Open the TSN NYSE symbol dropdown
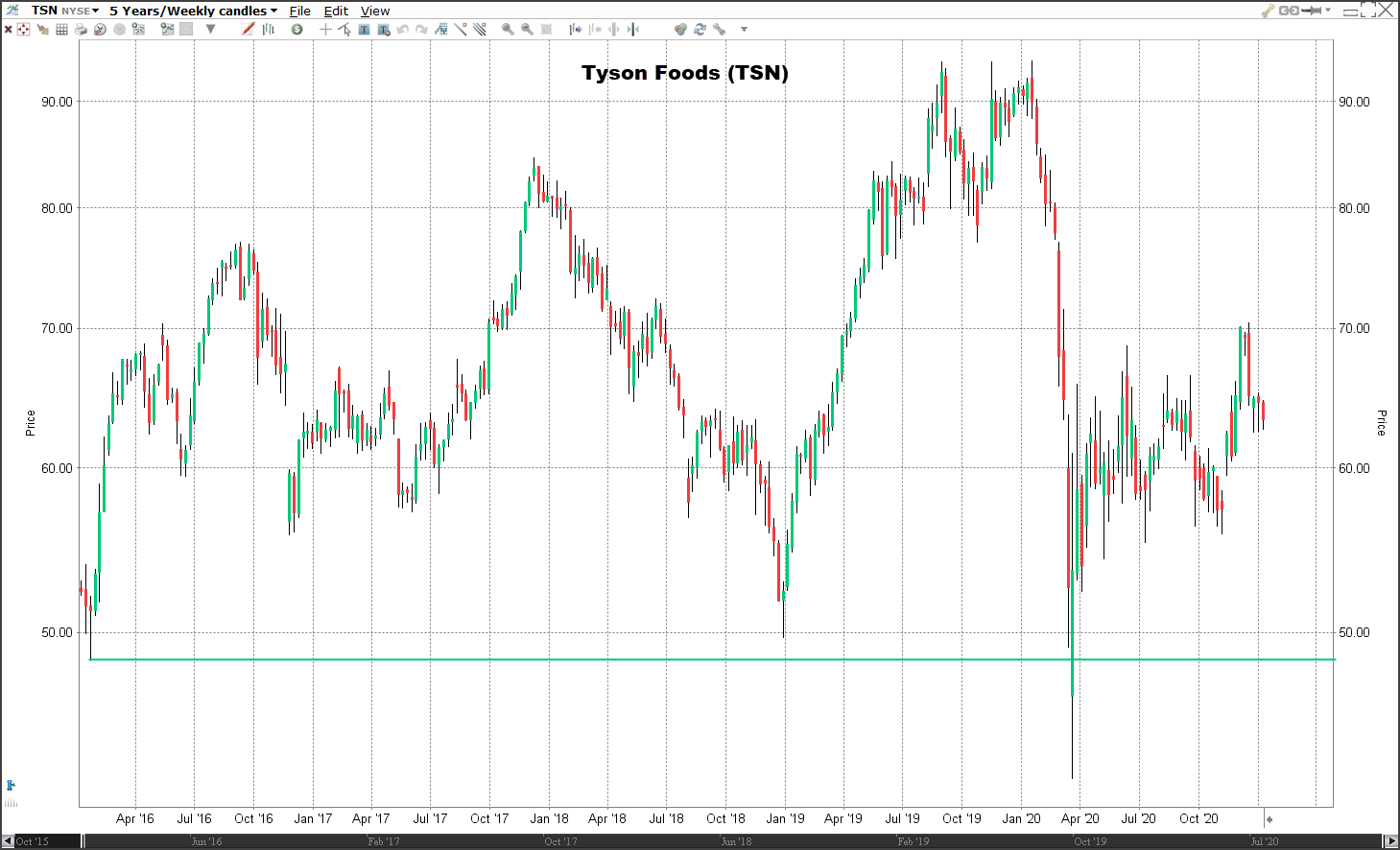 (x=64, y=11)
